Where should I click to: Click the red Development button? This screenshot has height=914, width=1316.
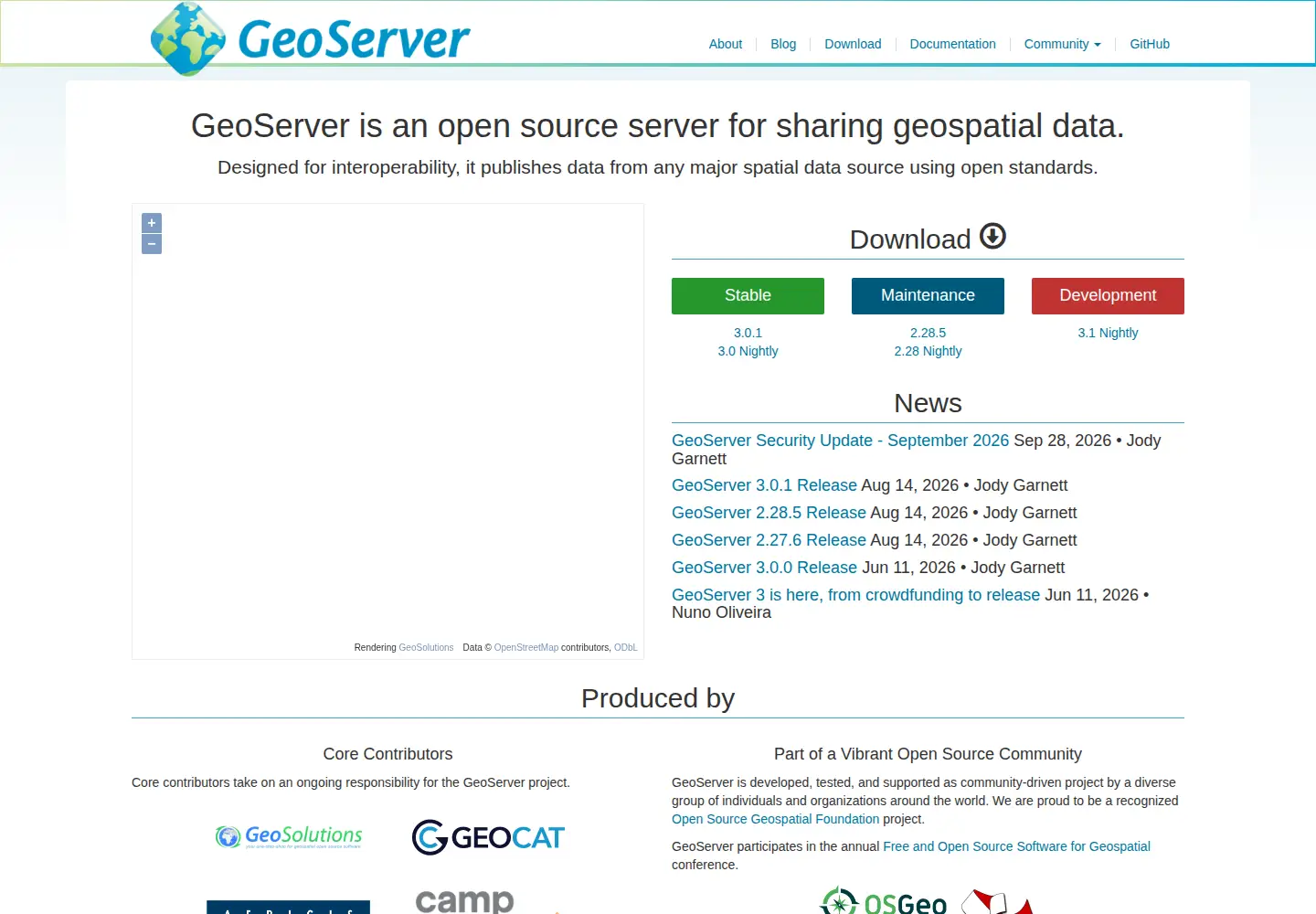(1108, 296)
